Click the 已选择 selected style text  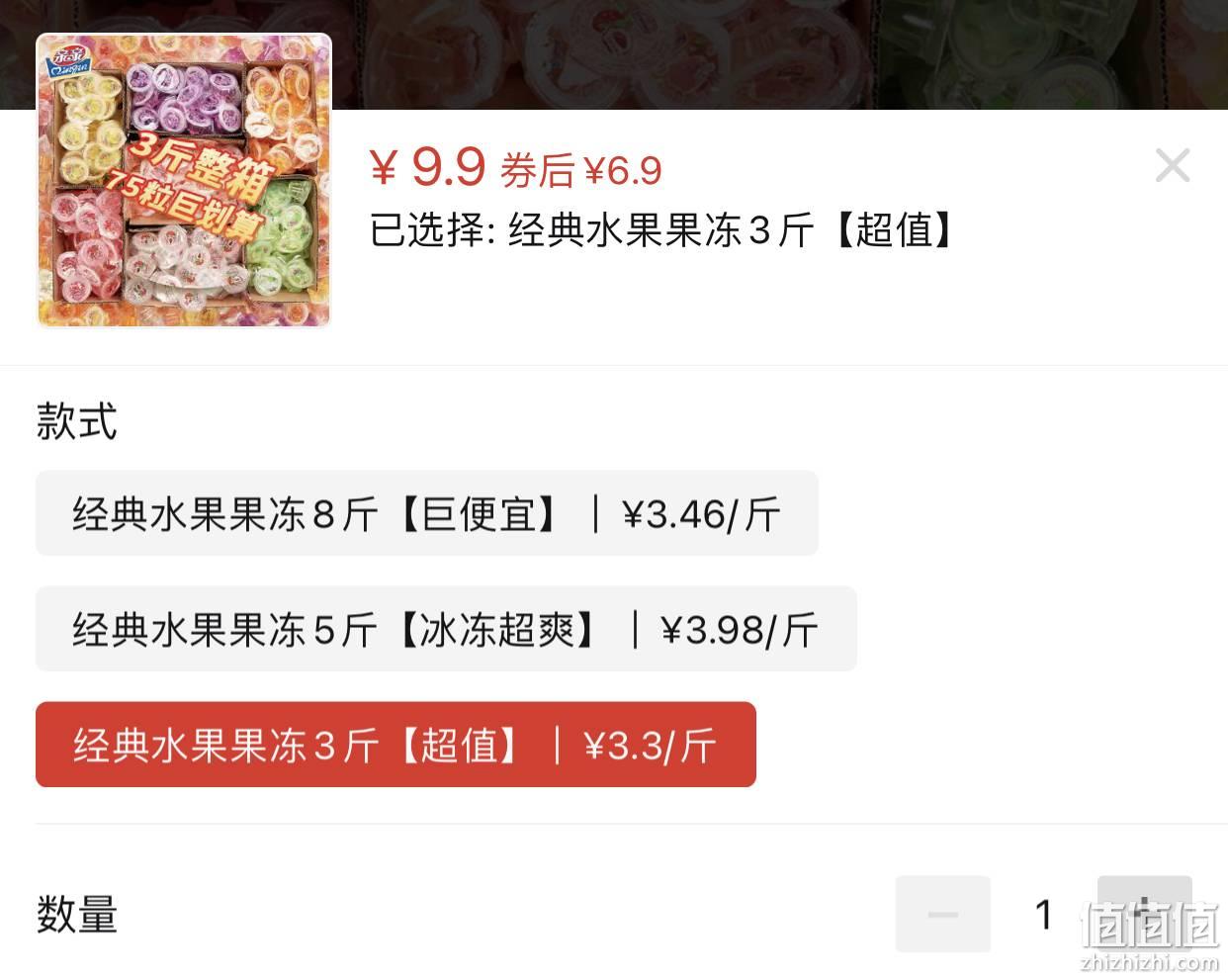point(663,230)
